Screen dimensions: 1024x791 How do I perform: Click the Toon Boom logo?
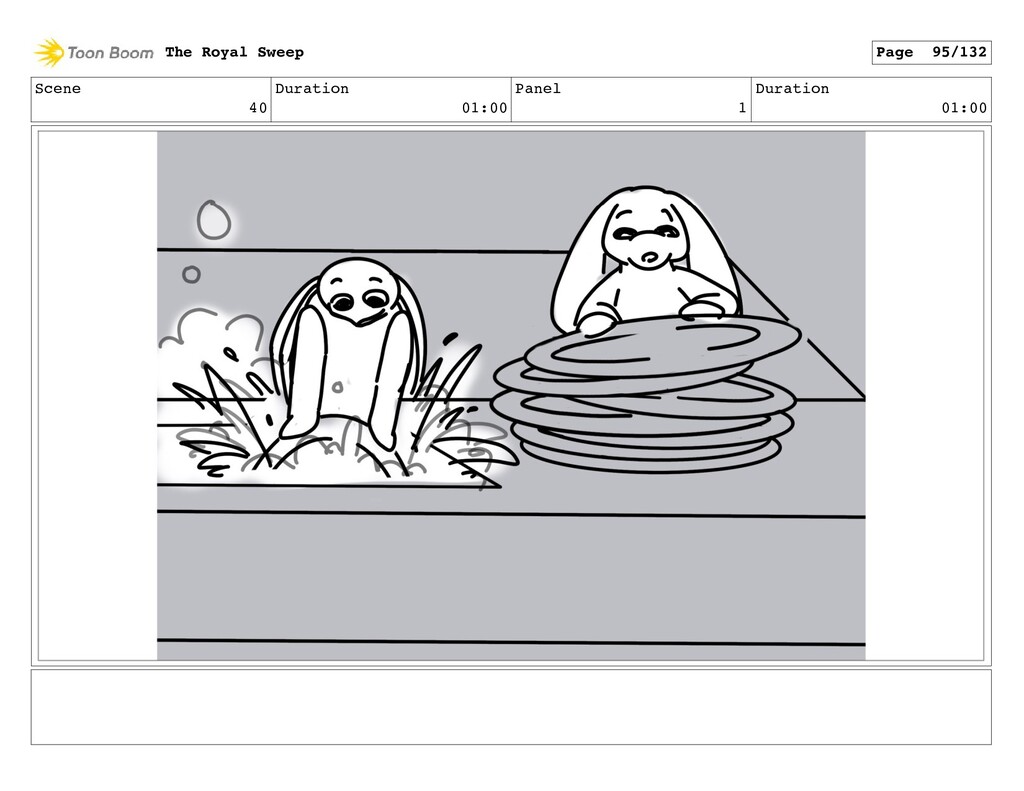point(93,53)
